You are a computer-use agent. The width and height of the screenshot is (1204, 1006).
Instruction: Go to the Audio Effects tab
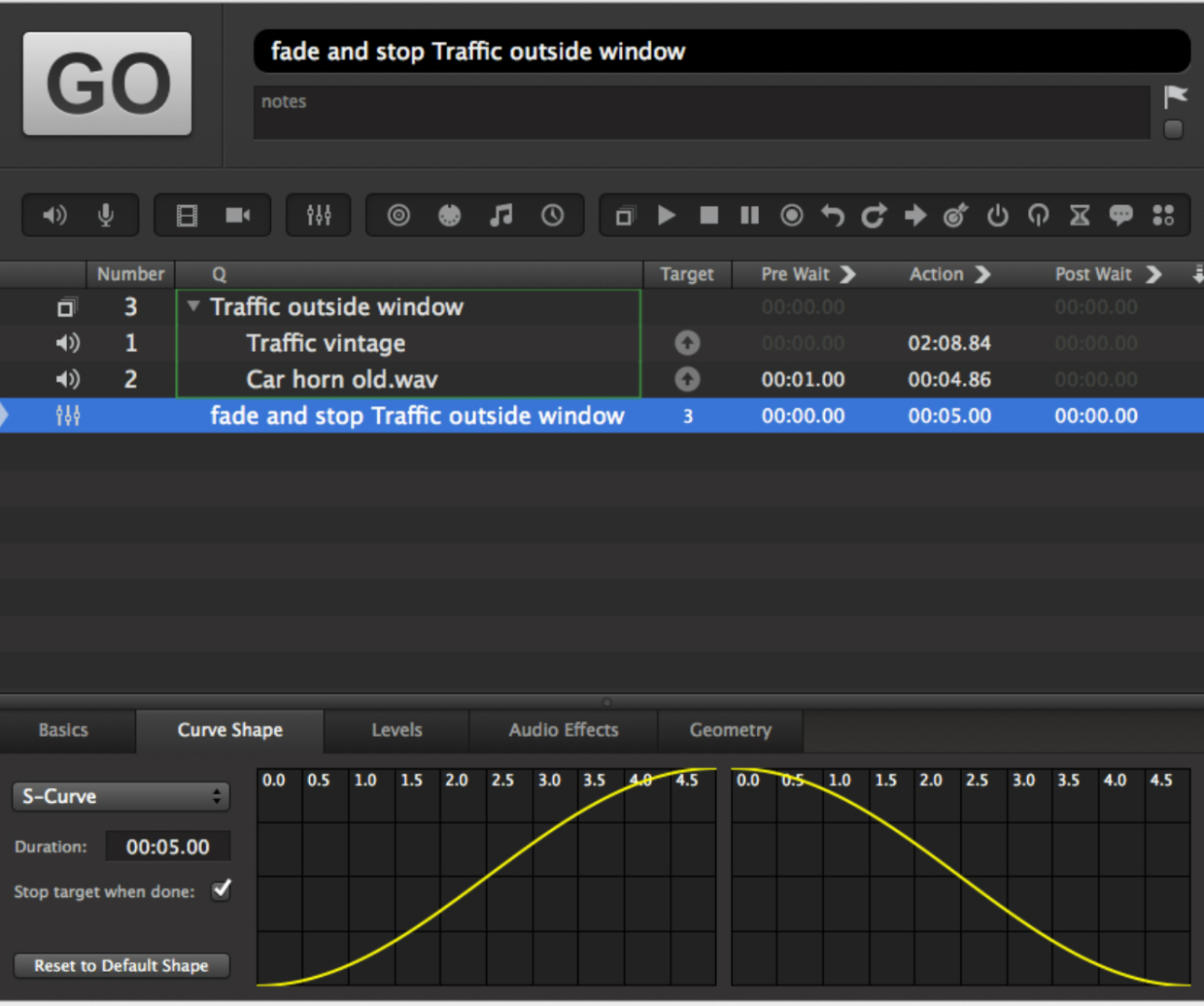click(563, 730)
